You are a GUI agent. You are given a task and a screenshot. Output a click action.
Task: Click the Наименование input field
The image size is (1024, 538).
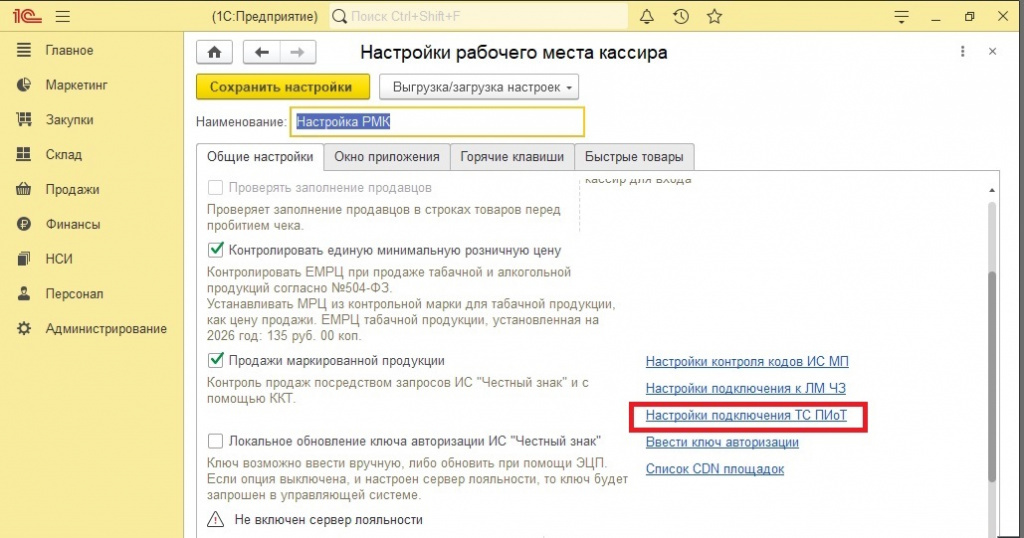[x=437, y=122]
